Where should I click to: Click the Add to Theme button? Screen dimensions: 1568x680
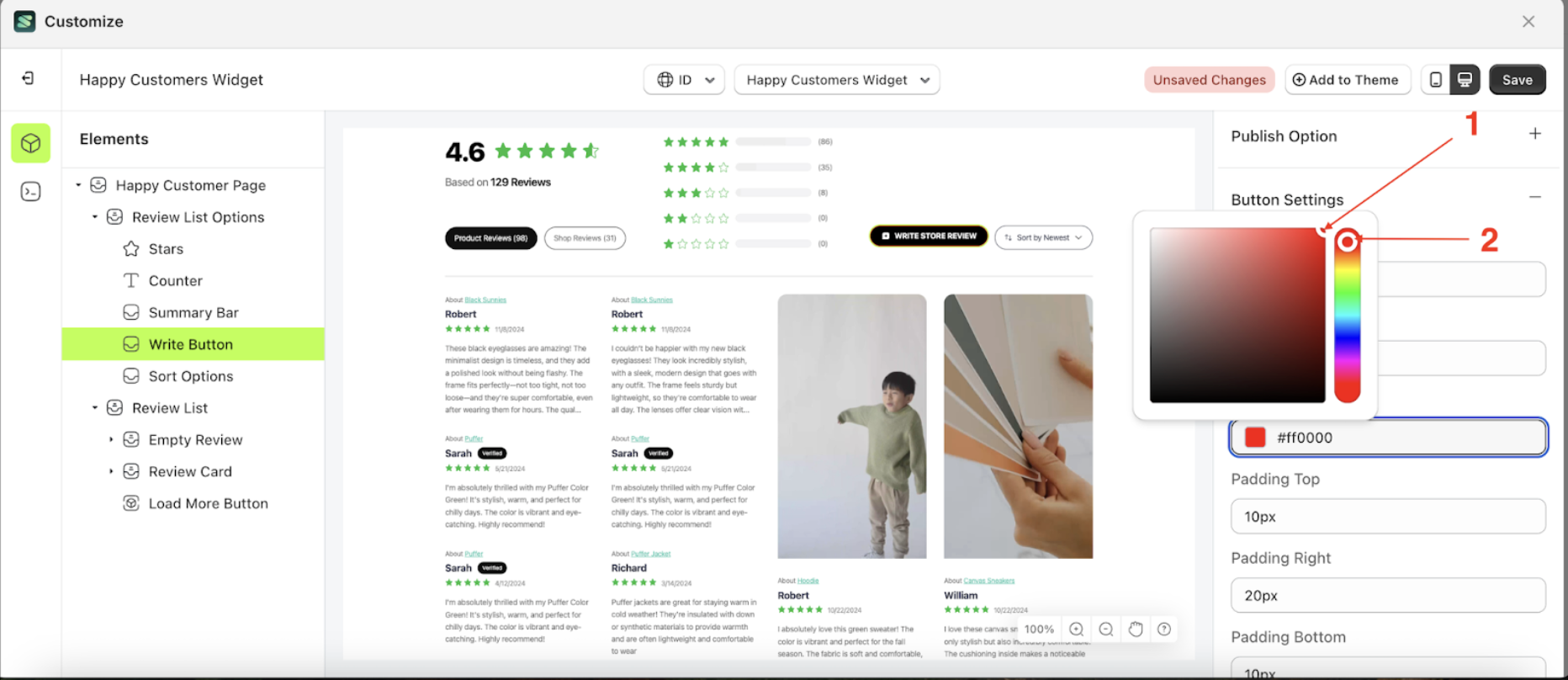click(1346, 80)
